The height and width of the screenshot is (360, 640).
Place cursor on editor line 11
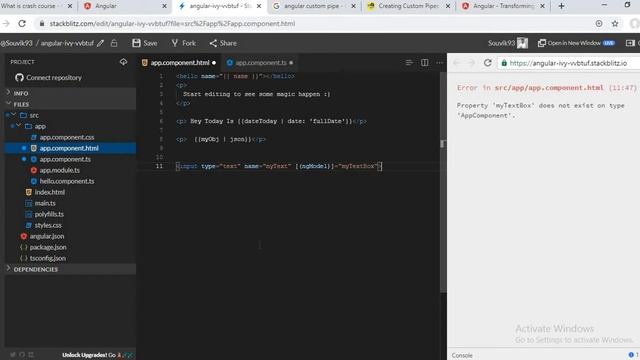(279, 166)
